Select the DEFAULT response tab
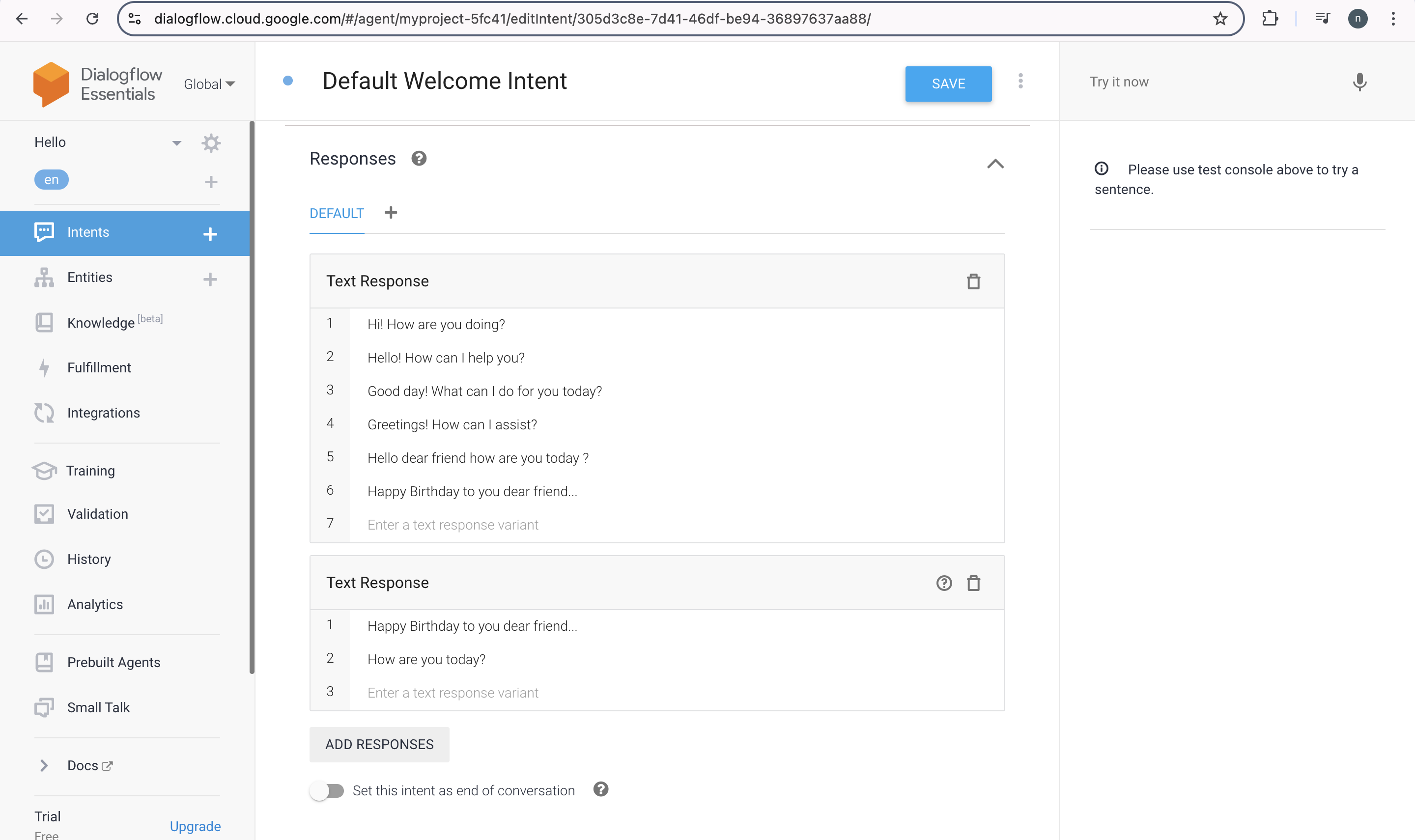1415x840 pixels. pos(336,213)
